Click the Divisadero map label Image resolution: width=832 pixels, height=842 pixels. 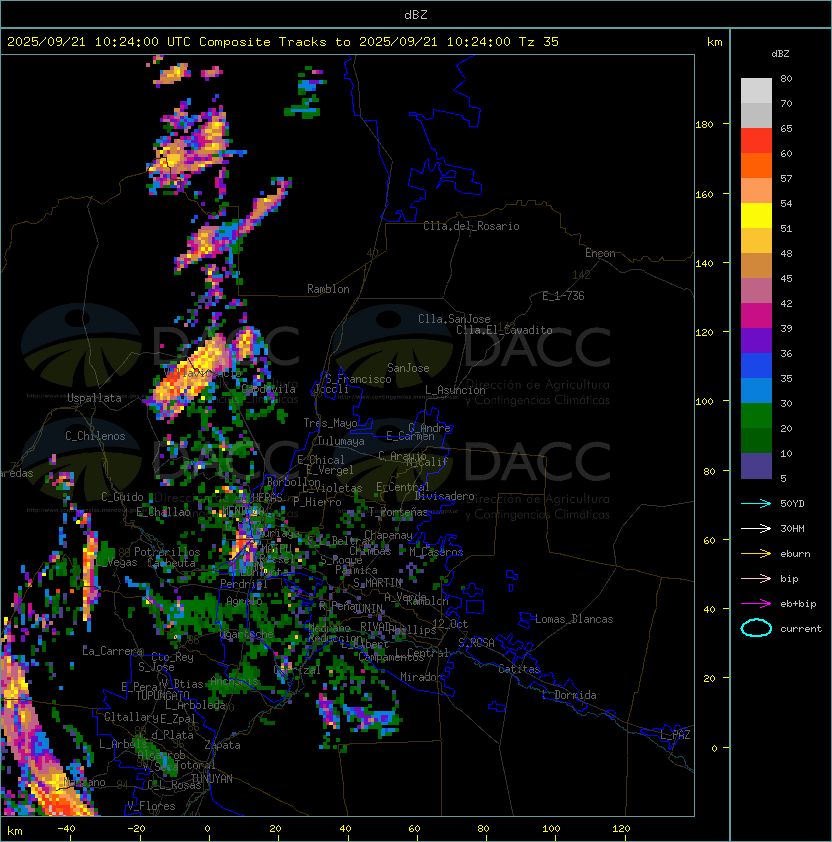(444, 496)
